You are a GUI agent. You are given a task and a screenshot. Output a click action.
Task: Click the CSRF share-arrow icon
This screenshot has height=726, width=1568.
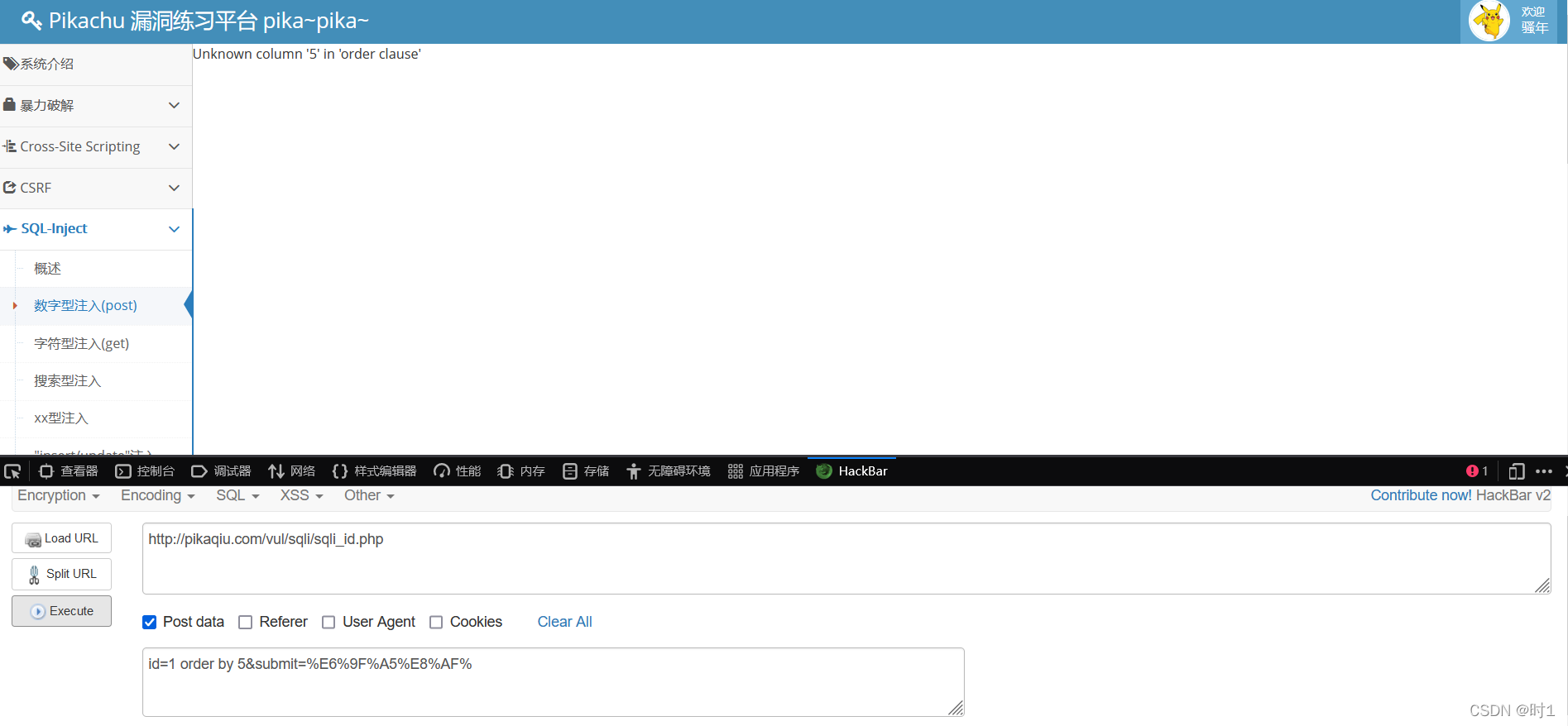pyautogui.click(x=10, y=188)
